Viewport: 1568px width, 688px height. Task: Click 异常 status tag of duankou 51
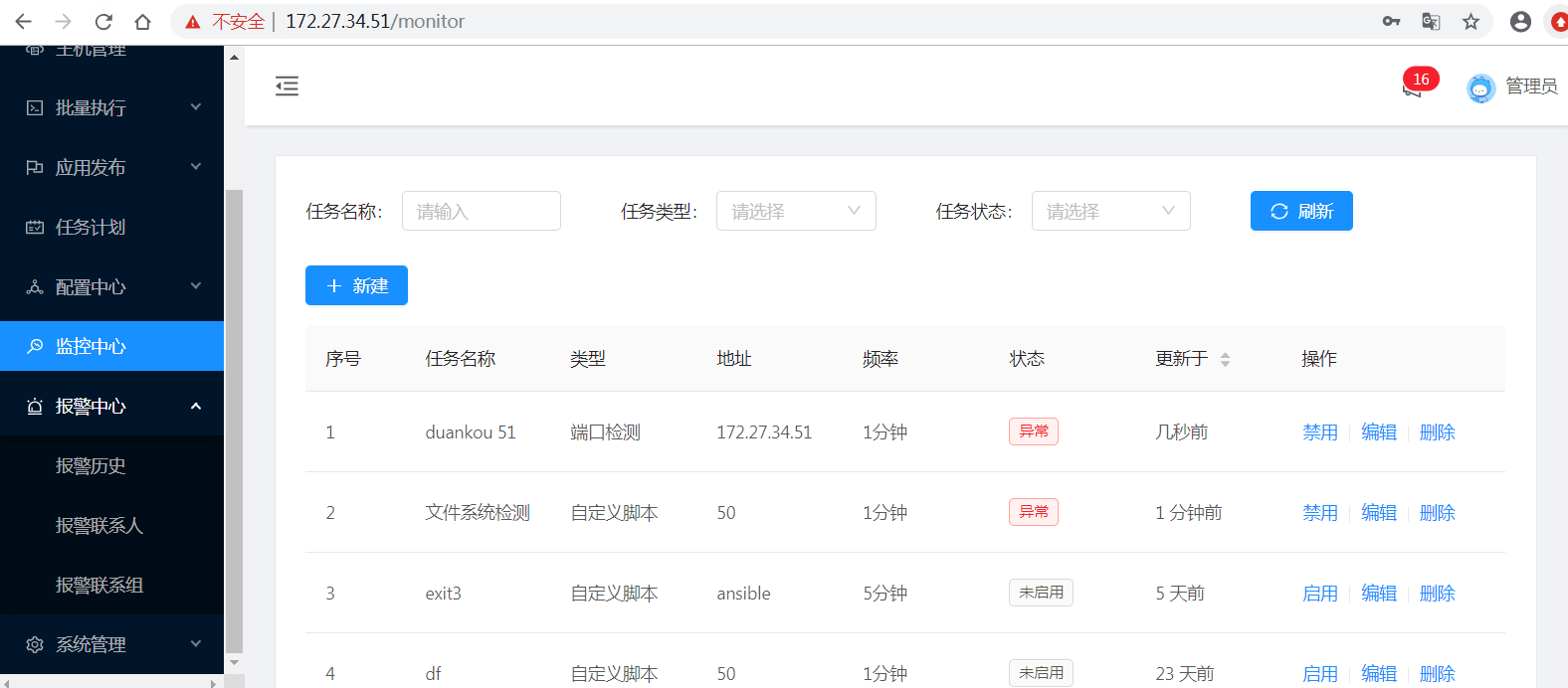(1034, 431)
